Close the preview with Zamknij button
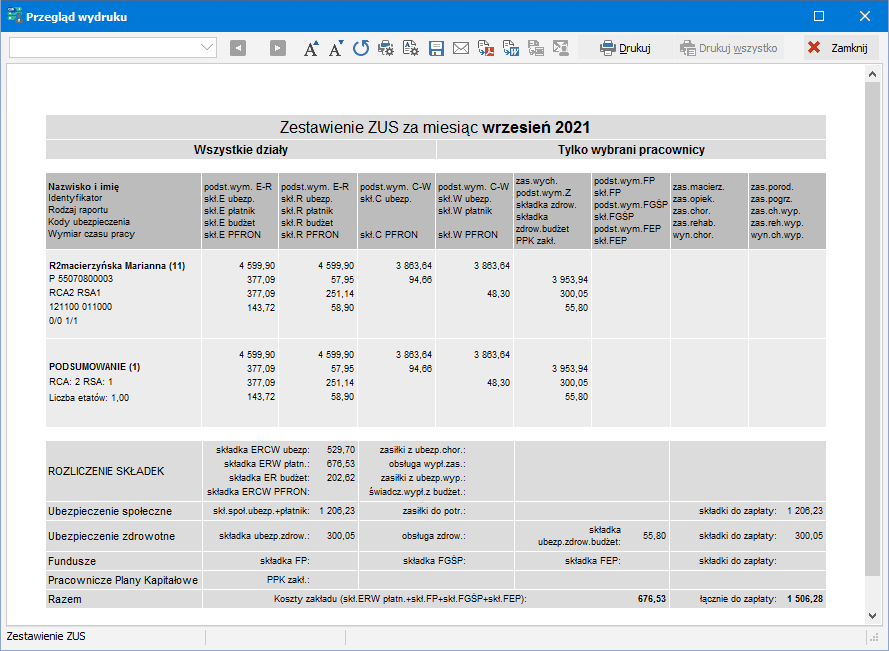 pyautogui.click(x=841, y=48)
